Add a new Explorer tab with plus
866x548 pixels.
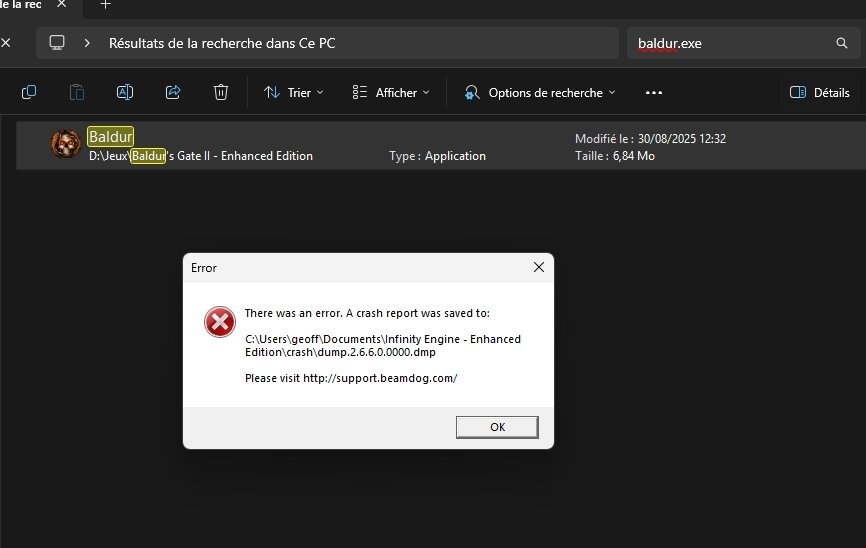coord(105,4)
